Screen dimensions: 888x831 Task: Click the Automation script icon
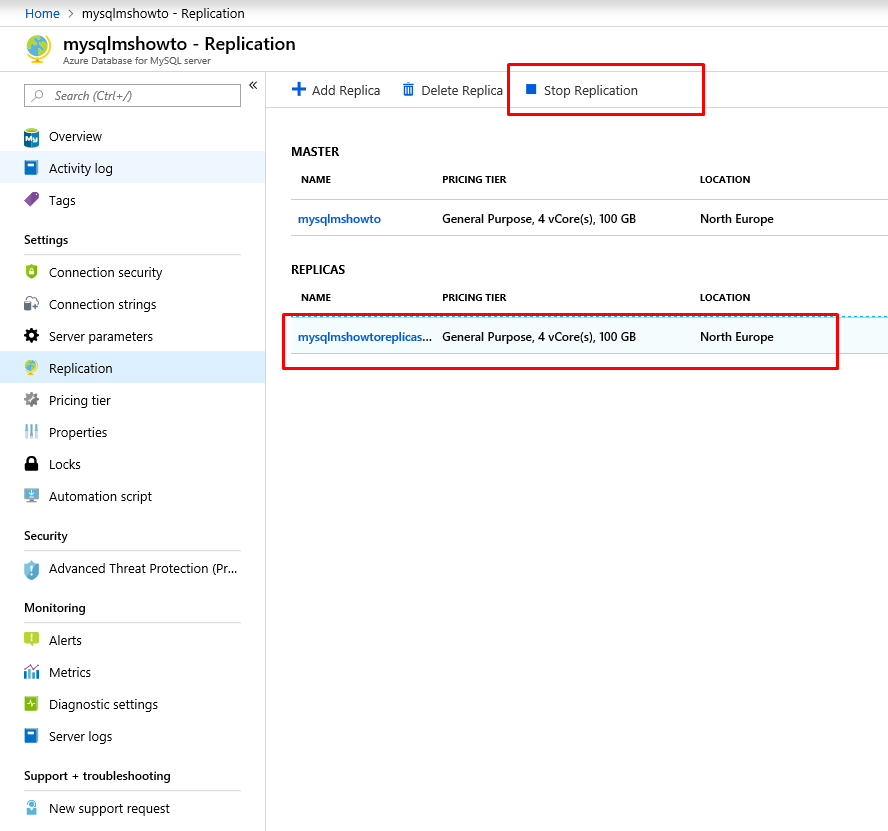coord(32,496)
